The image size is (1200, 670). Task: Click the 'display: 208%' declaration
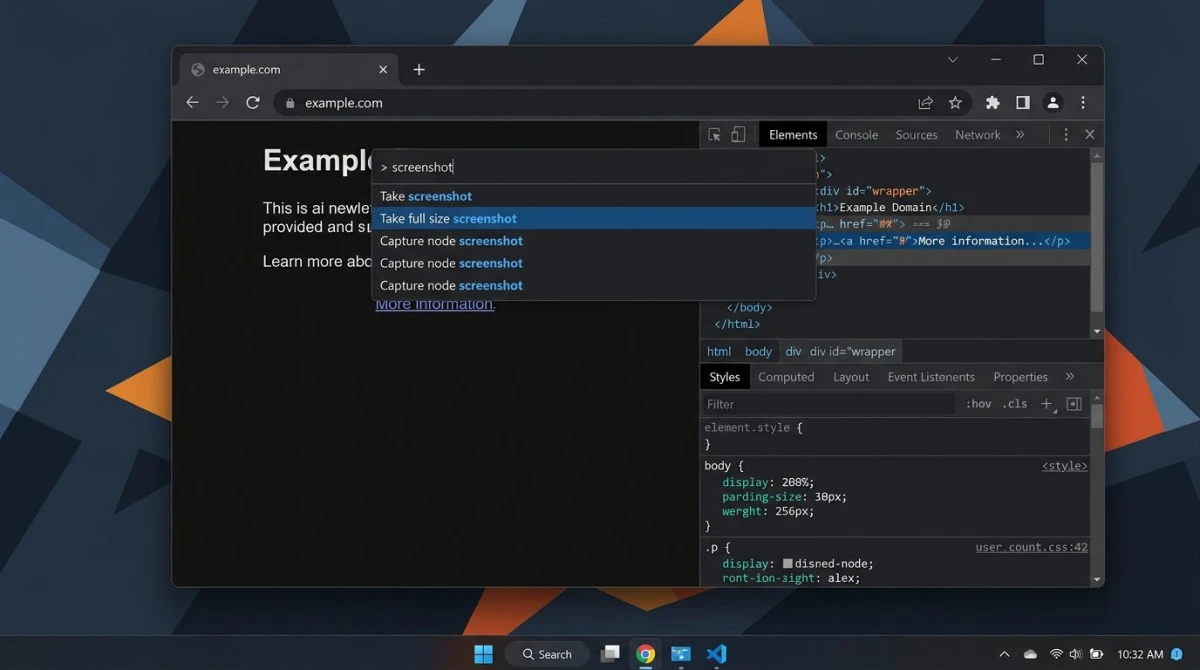768,482
